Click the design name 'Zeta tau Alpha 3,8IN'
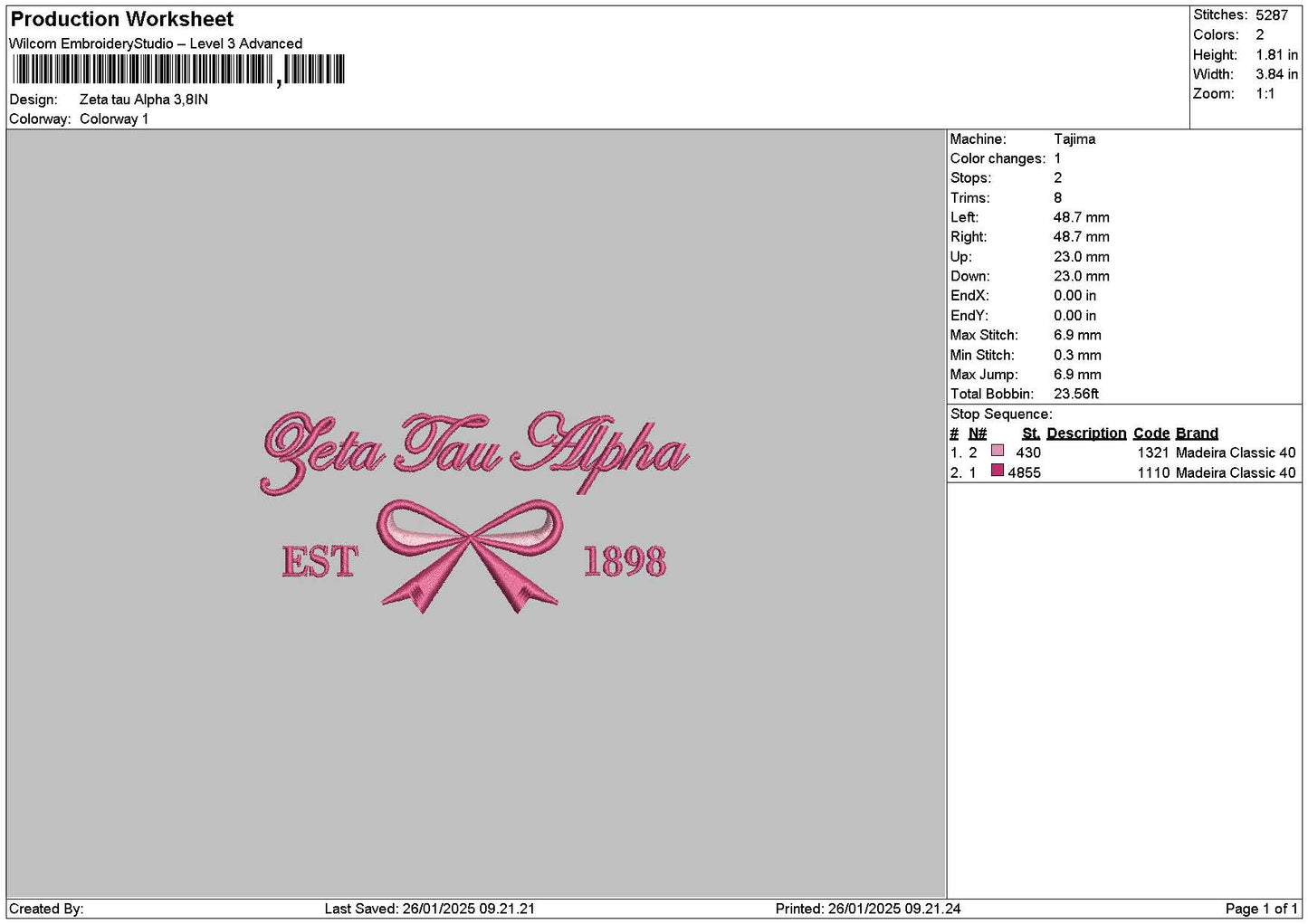This screenshot has height=924, width=1308. pos(144,100)
